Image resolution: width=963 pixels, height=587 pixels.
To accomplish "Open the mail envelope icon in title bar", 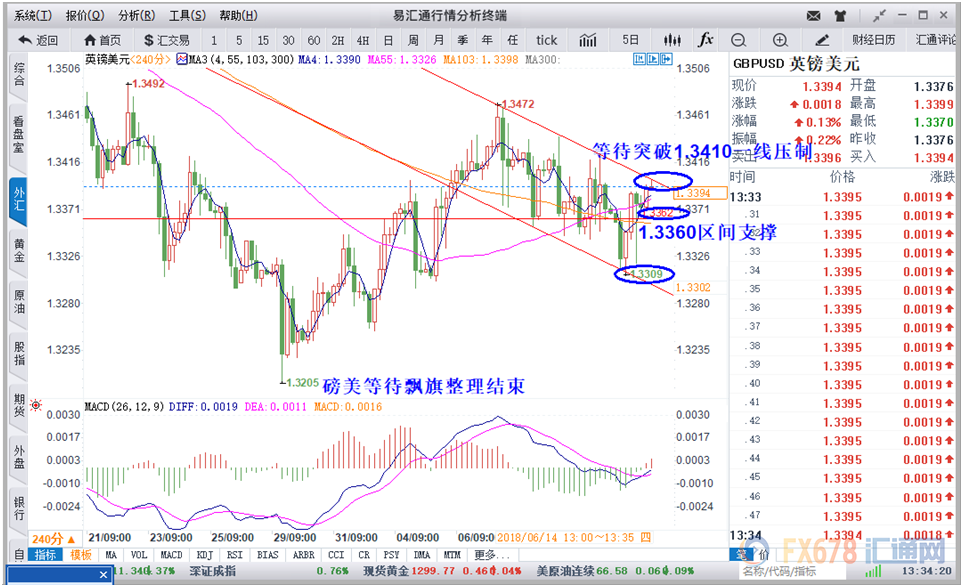I will (813, 16).
